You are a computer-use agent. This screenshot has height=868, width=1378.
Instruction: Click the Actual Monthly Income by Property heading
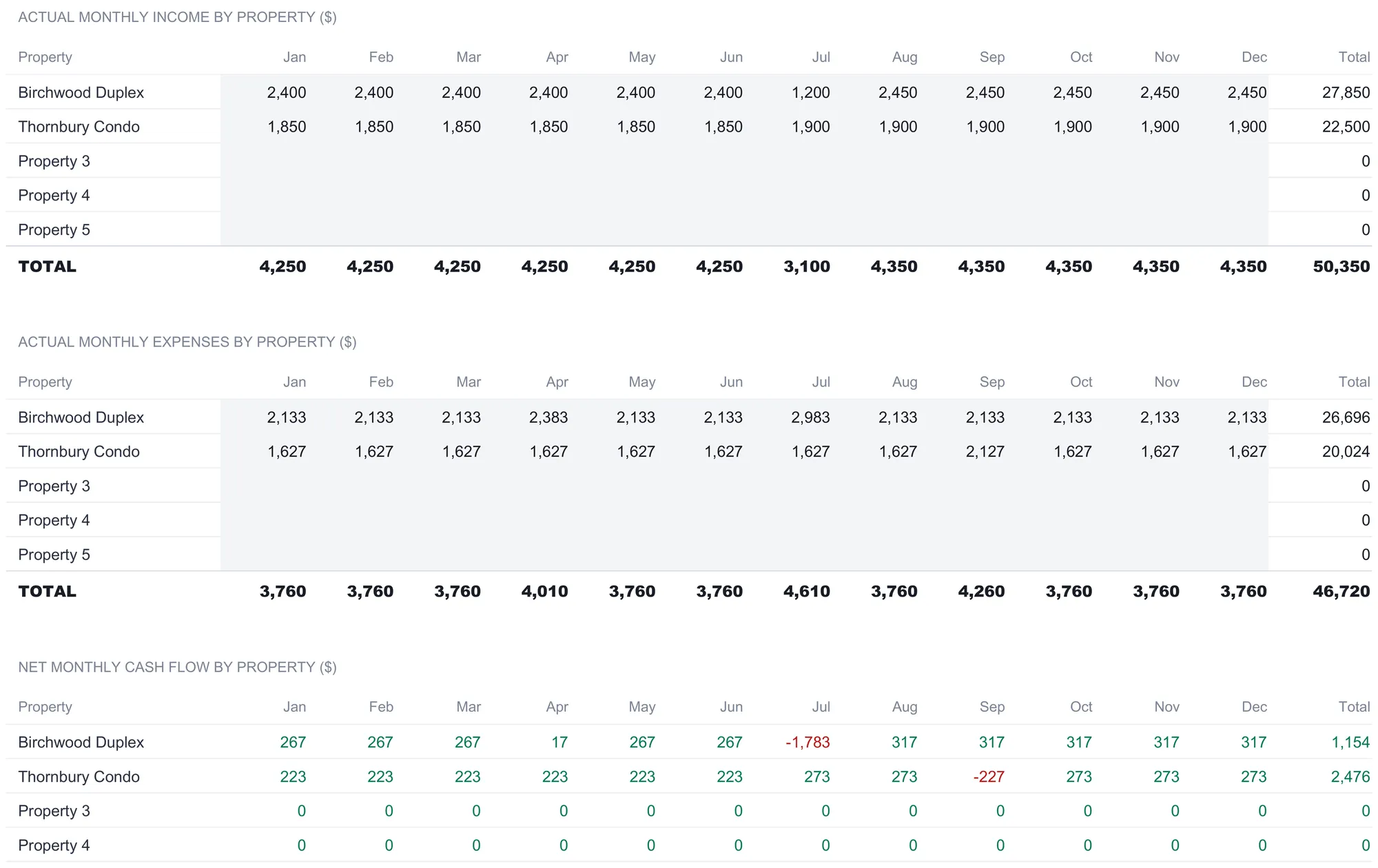(x=177, y=17)
